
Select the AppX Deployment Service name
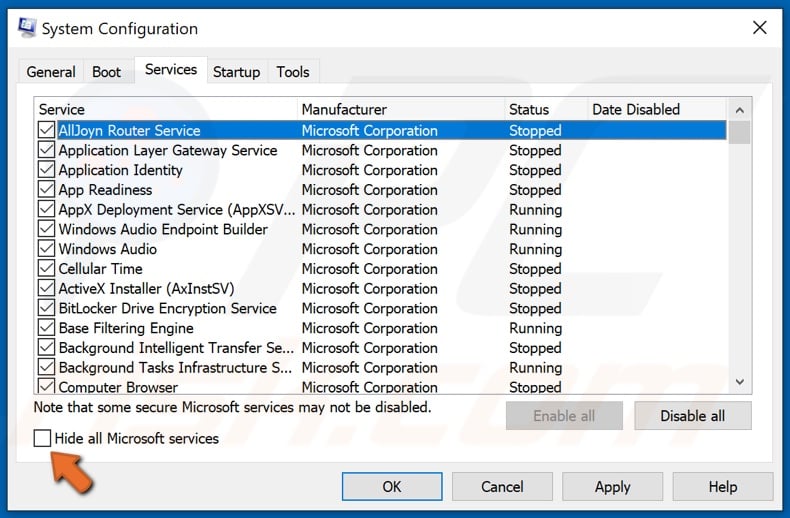(177, 209)
